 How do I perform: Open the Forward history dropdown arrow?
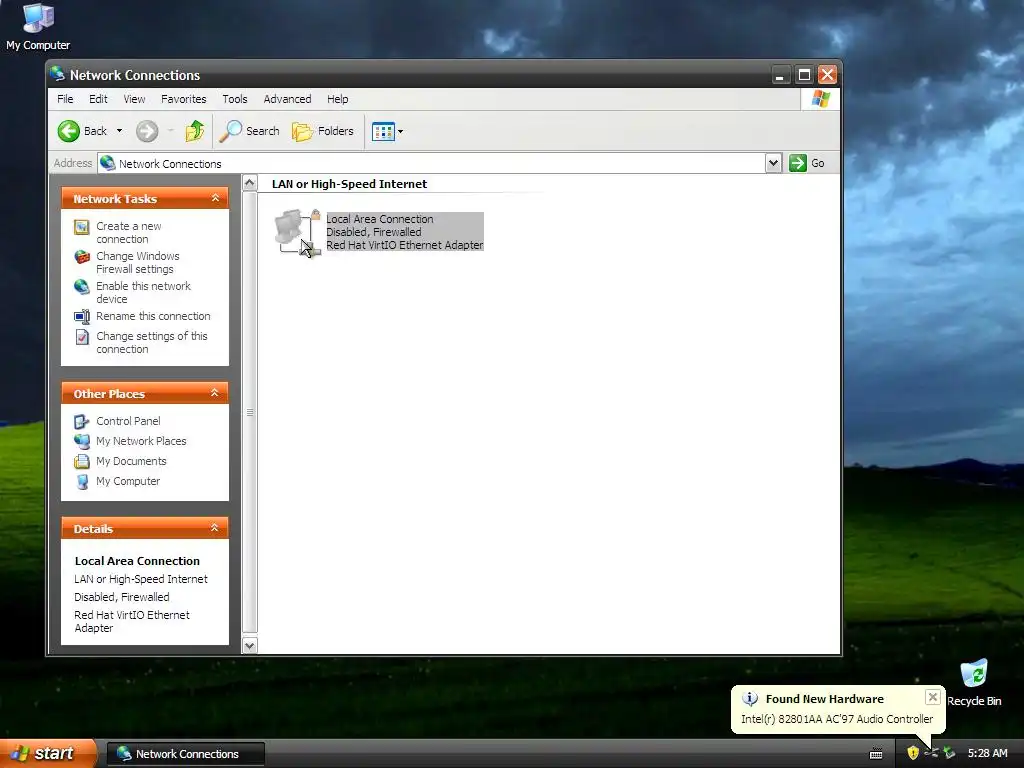coord(170,131)
